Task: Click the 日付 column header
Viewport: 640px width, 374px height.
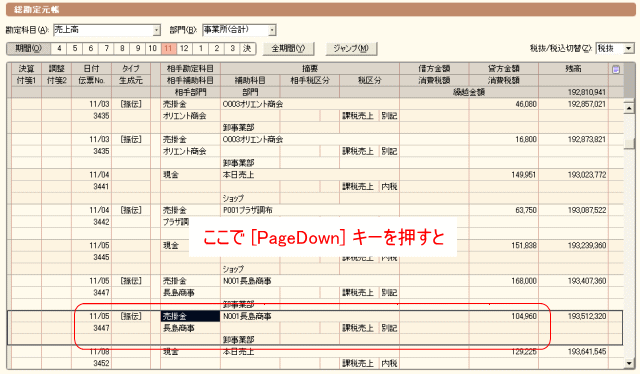Action: (x=91, y=69)
